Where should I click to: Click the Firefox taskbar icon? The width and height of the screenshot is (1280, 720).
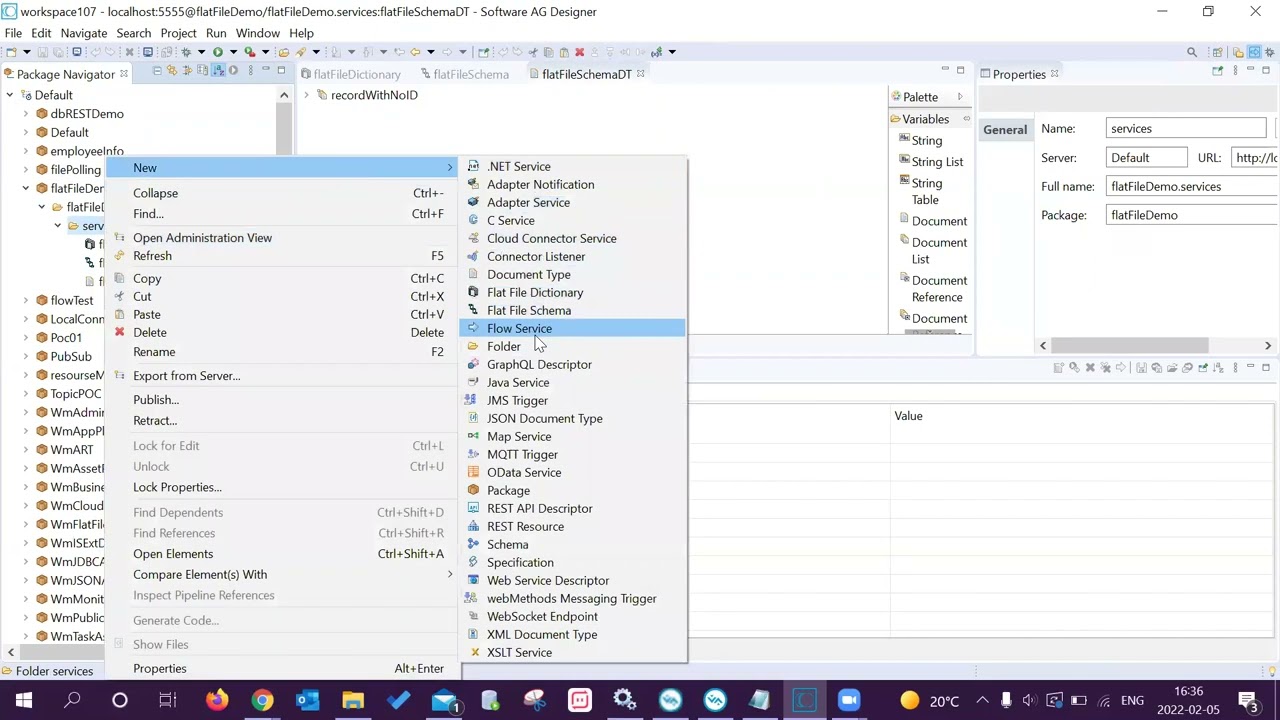(216, 700)
